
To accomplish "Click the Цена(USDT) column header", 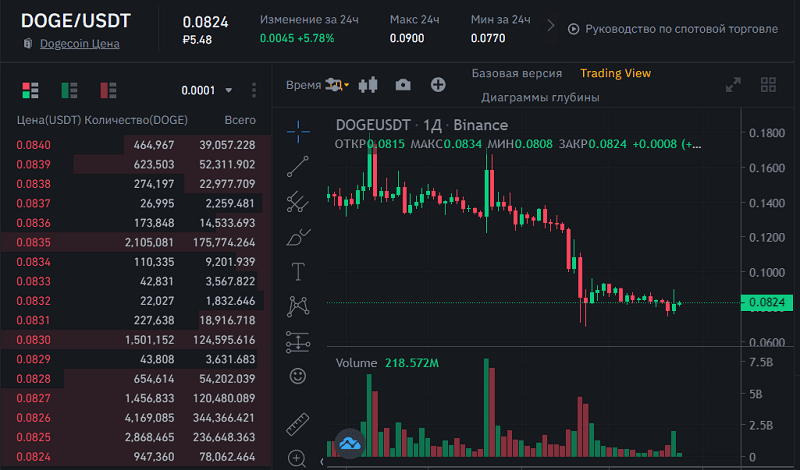I will [48, 120].
